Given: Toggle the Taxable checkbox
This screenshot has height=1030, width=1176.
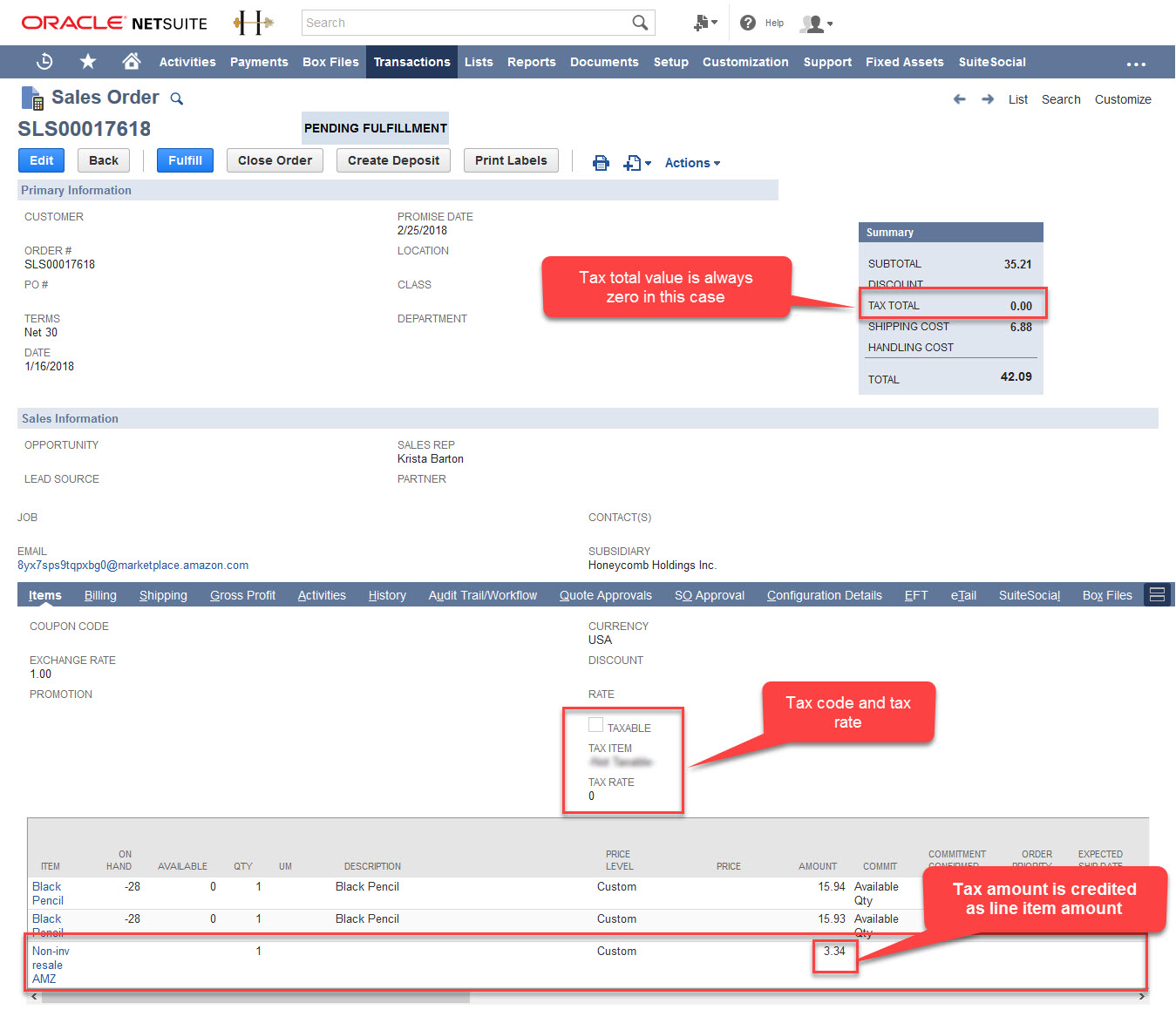Looking at the screenshot, I should [x=596, y=725].
